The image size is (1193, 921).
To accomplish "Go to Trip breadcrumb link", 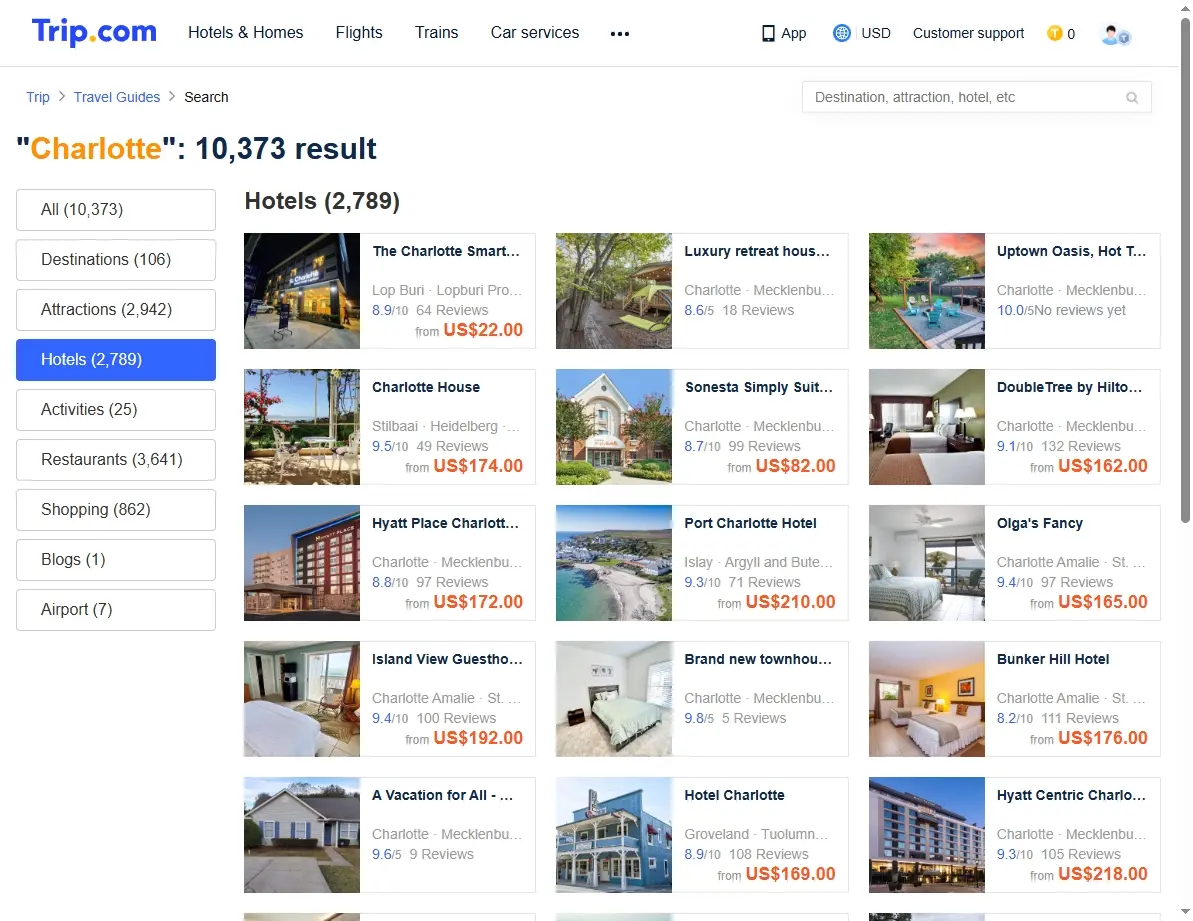I will [x=38, y=97].
